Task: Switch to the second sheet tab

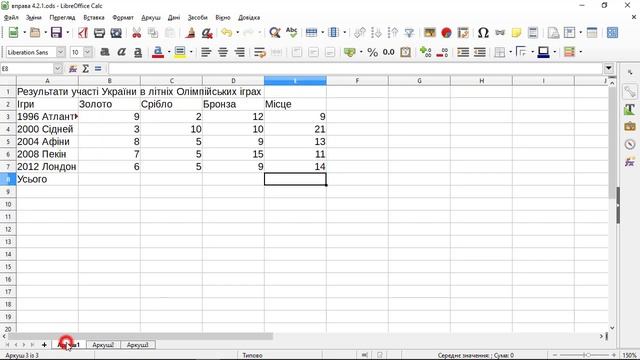Action: (x=103, y=345)
